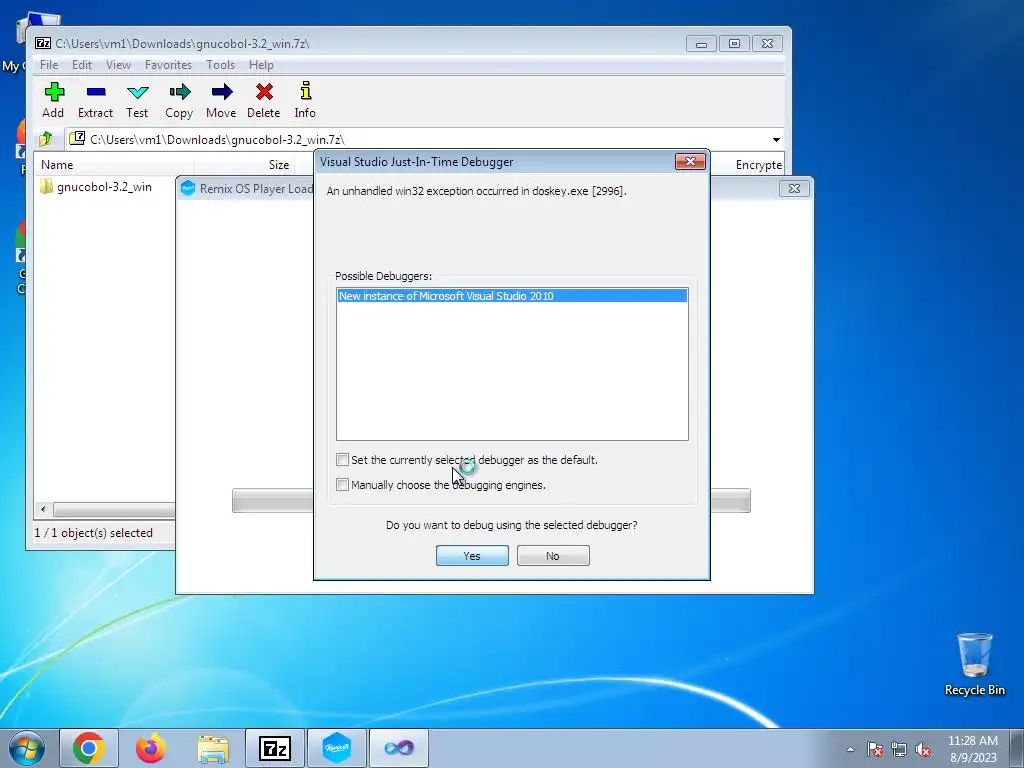
Task: Click the network tray icon
Action: point(899,749)
